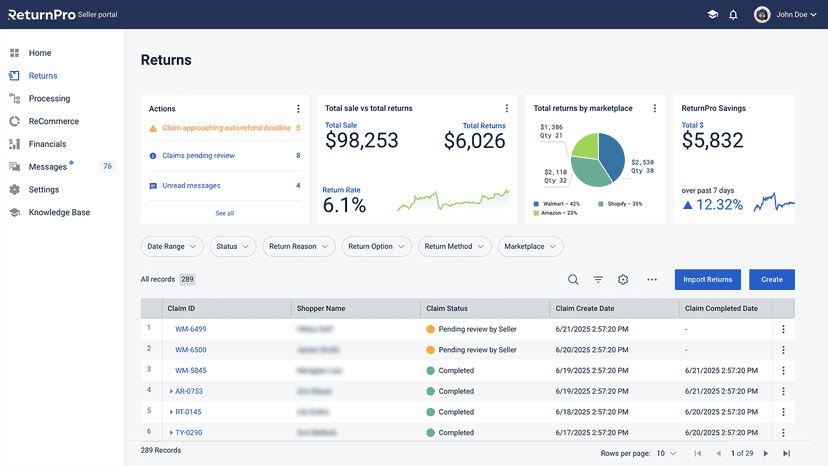Viewport: 828px width, 466px height.
Task: Open Total sale vs total returns kebab menu
Action: click(507, 108)
